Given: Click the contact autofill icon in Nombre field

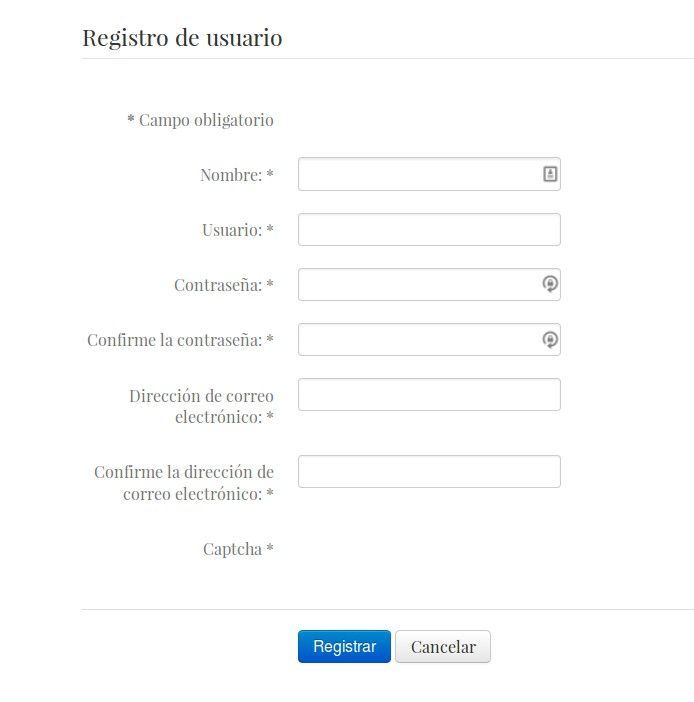Looking at the screenshot, I should click(x=550, y=174).
